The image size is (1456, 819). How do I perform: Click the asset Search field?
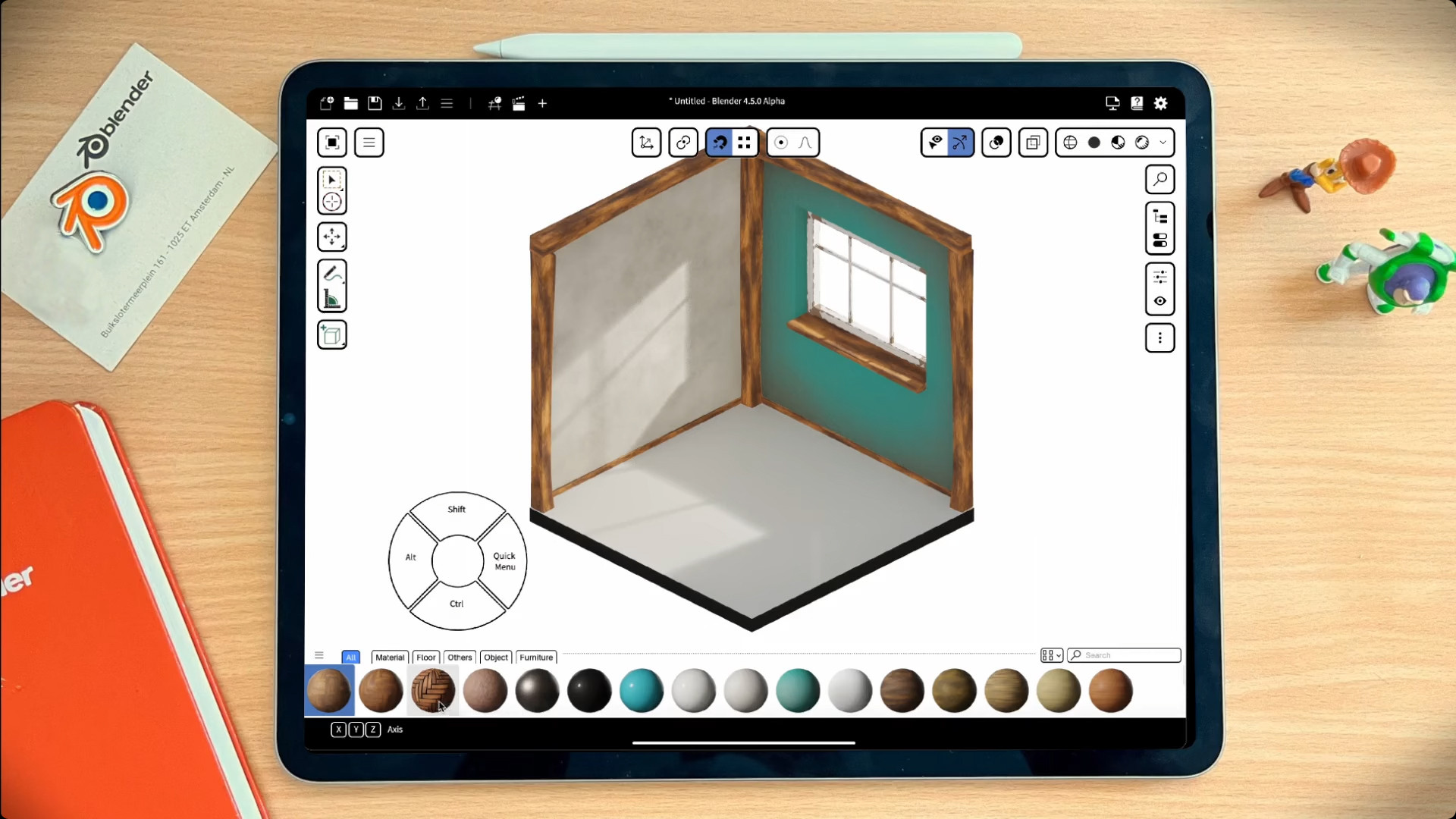pyautogui.click(x=1124, y=655)
